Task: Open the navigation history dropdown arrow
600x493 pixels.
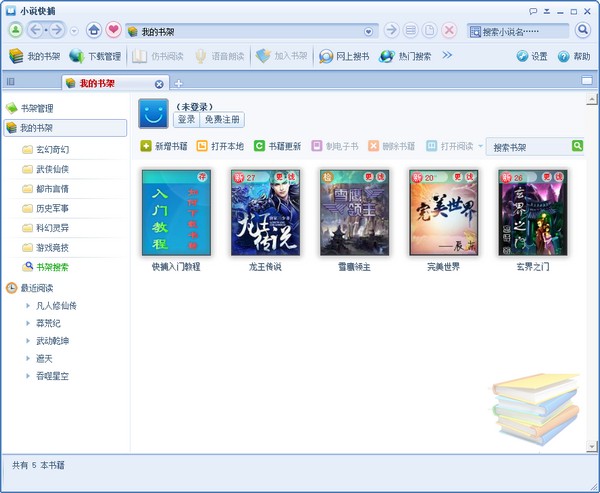Action: (x=75, y=31)
